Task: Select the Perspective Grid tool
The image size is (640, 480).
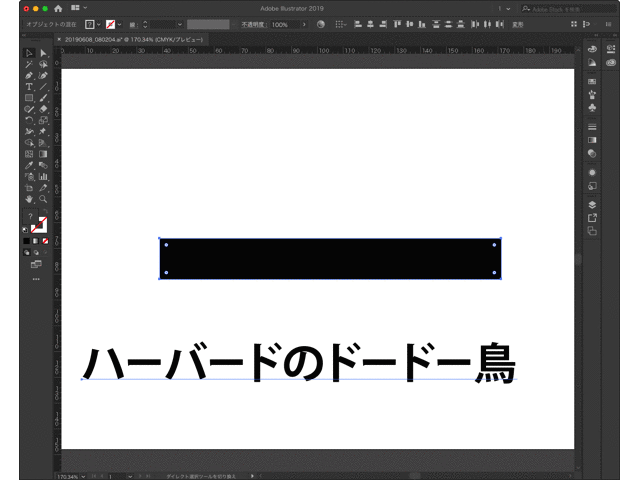Action: (43, 143)
